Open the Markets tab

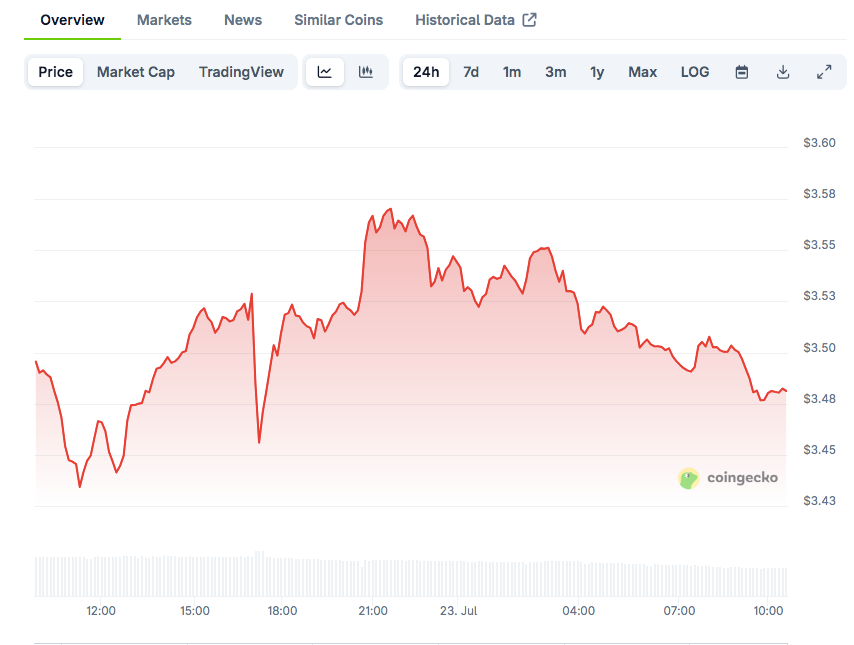pos(164,20)
